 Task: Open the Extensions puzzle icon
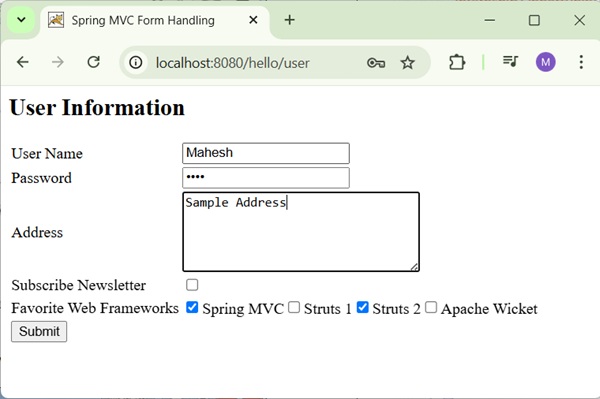pyautogui.click(x=457, y=62)
